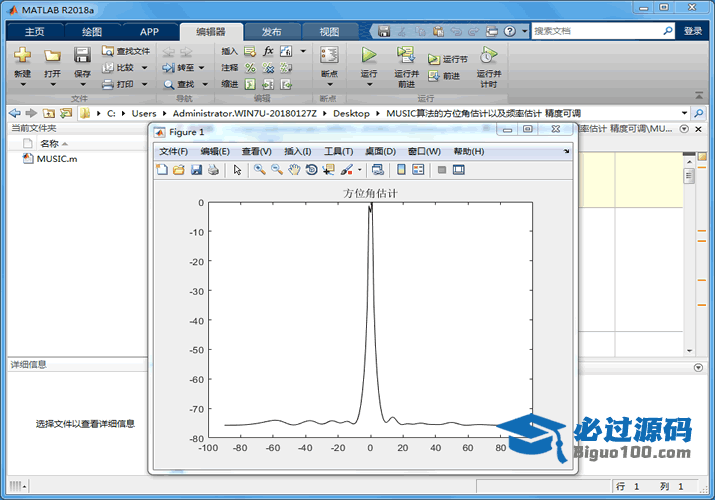This screenshot has width=715, height=500.
Task: Open the editor panel actions dropdown
Action: (x=684, y=129)
